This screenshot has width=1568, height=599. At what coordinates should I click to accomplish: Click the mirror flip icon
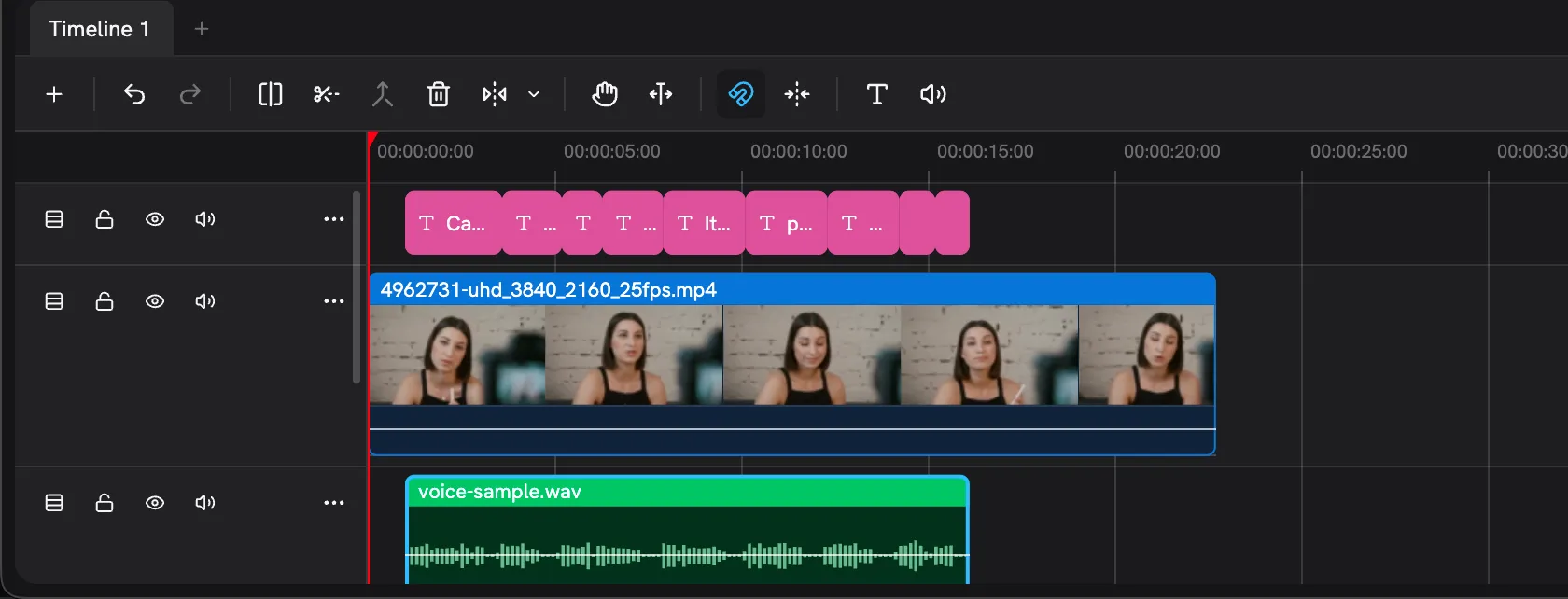pyautogui.click(x=495, y=94)
